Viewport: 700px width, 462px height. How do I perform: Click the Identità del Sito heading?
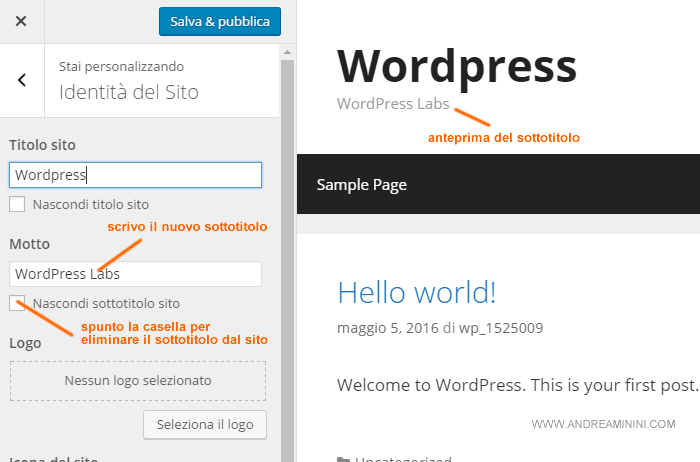129,92
